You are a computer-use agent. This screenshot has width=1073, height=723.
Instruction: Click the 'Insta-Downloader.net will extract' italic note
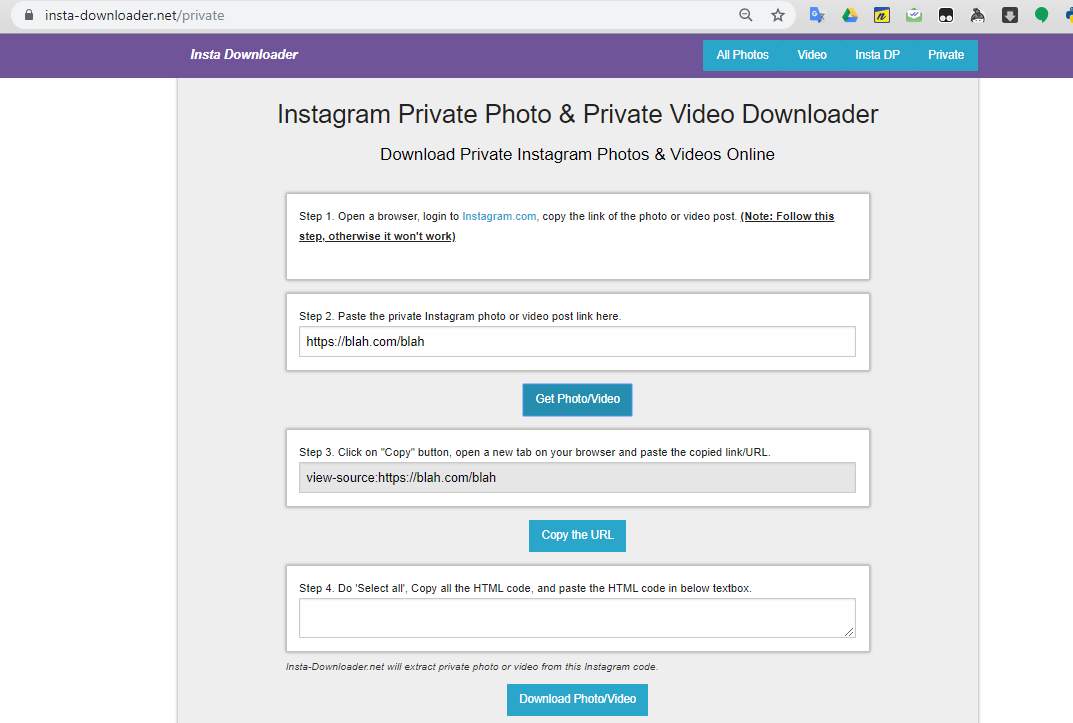pyautogui.click(x=472, y=667)
